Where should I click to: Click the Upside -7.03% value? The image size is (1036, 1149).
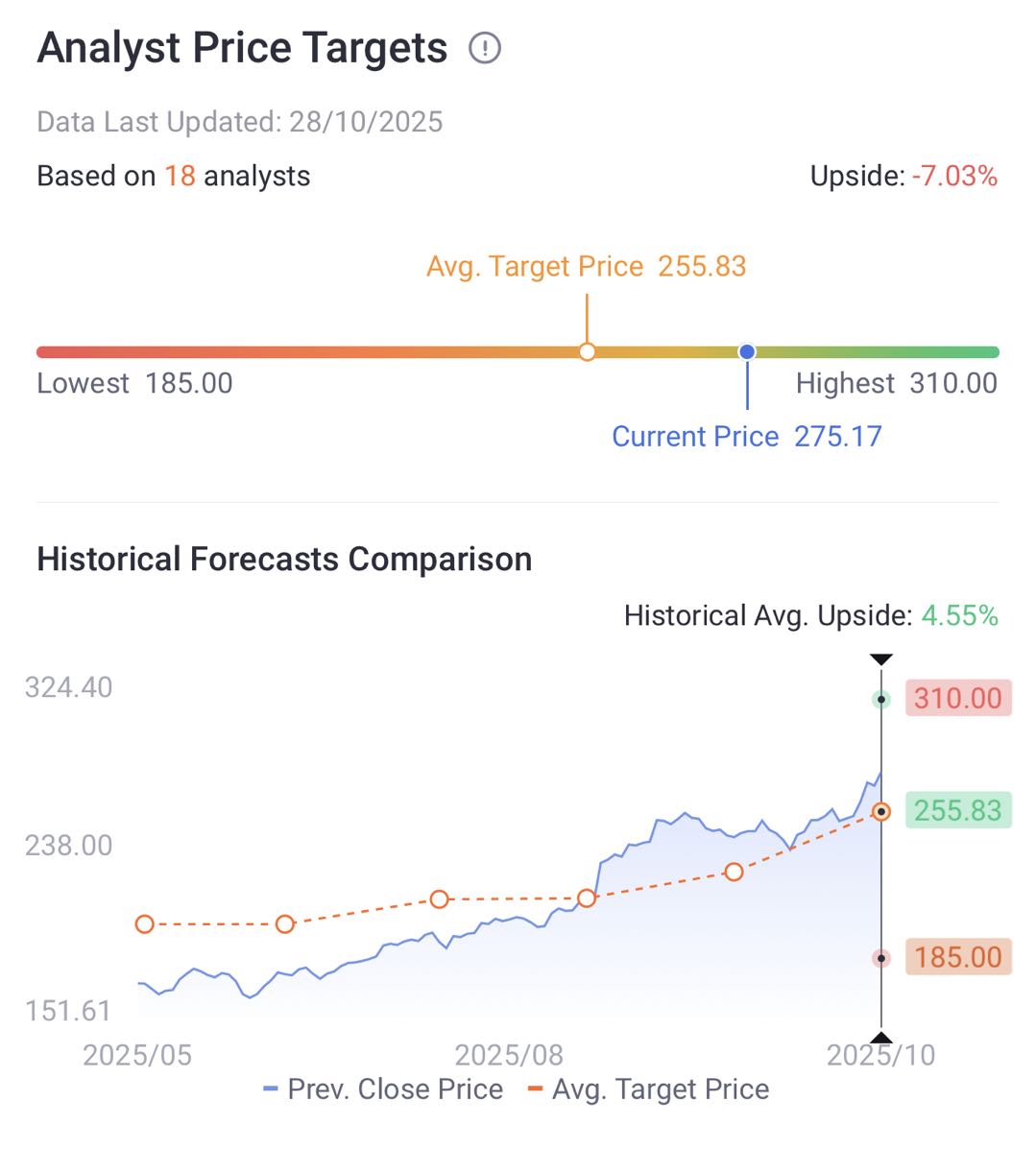click(954, 177)
